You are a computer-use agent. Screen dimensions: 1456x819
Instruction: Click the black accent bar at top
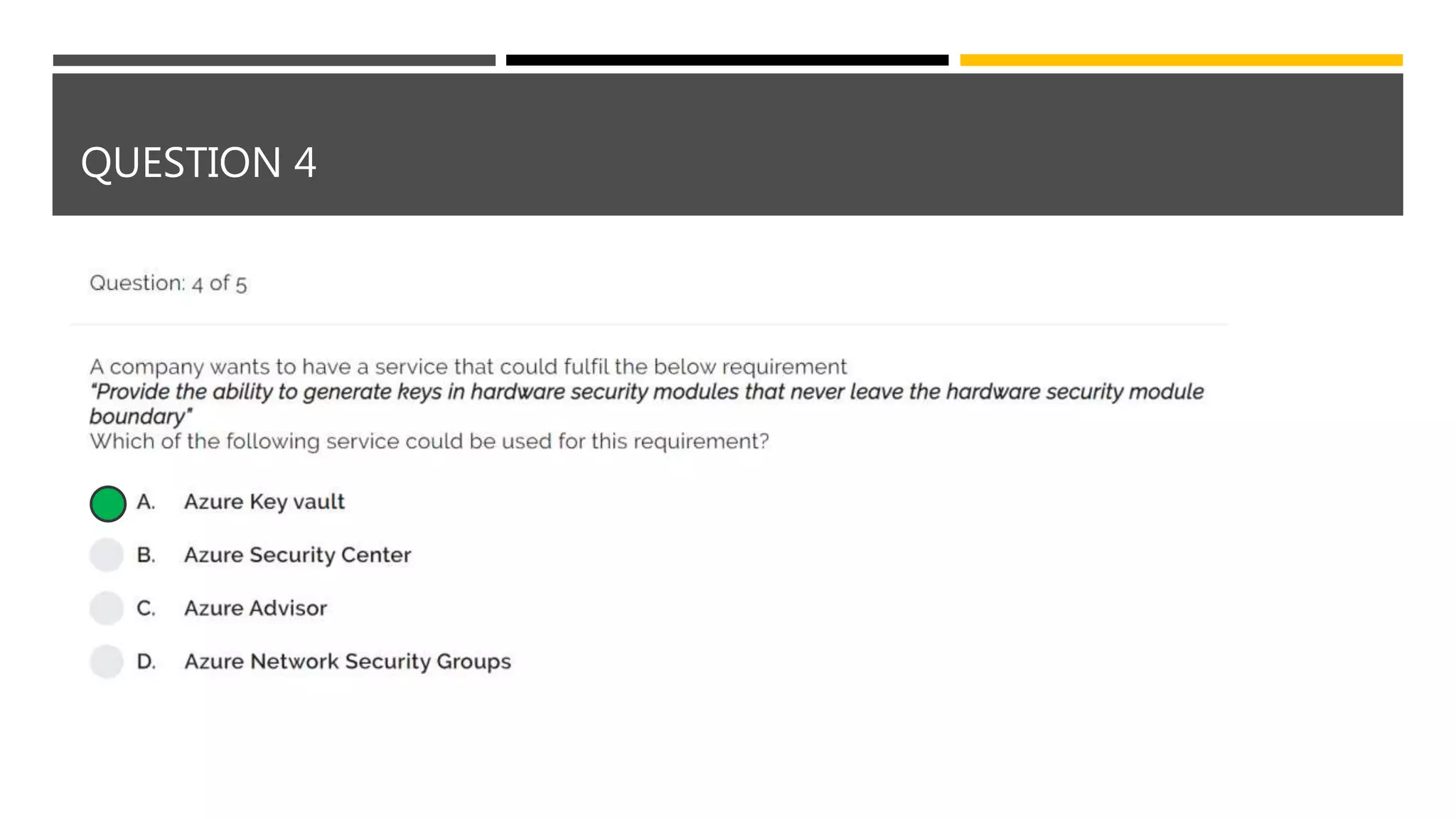click(x=727, y=60)
